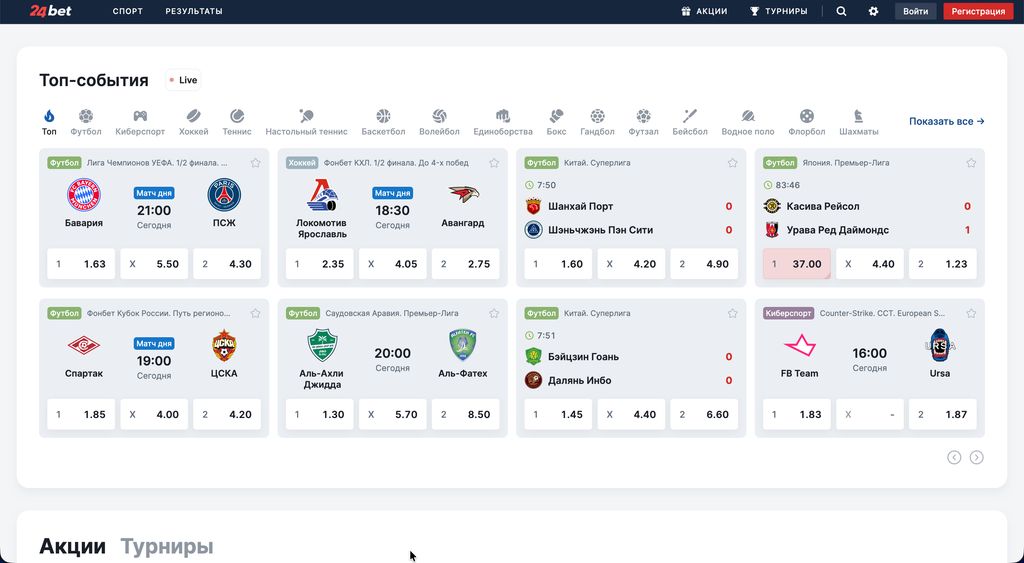Select the Бейсбол sport filter
This screenshot has width=1024, height=563.
point(690,122)
